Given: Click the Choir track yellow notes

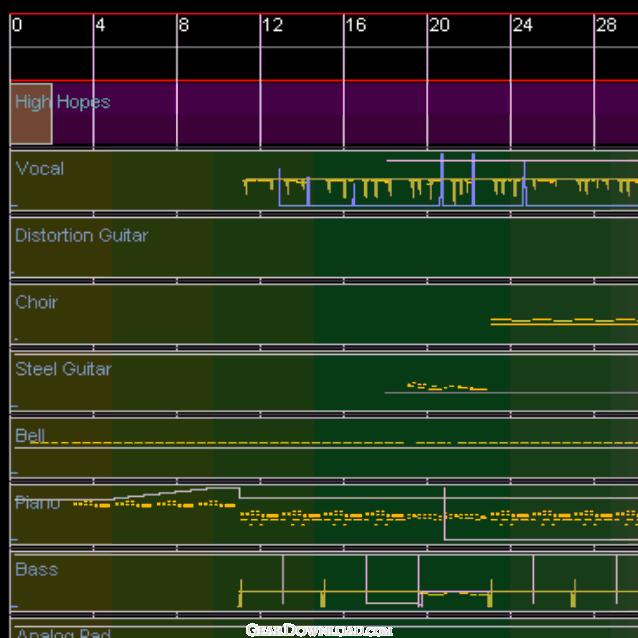Looking at the screenshot, I should (x=564, y=321).
